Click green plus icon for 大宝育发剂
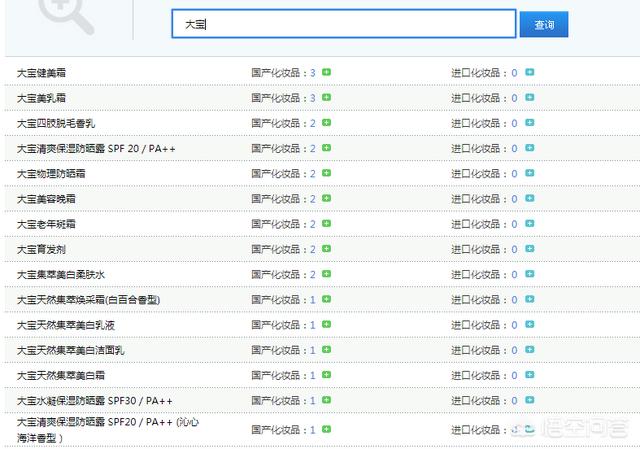This screenshot has width=640, height=449. (326, 249)
